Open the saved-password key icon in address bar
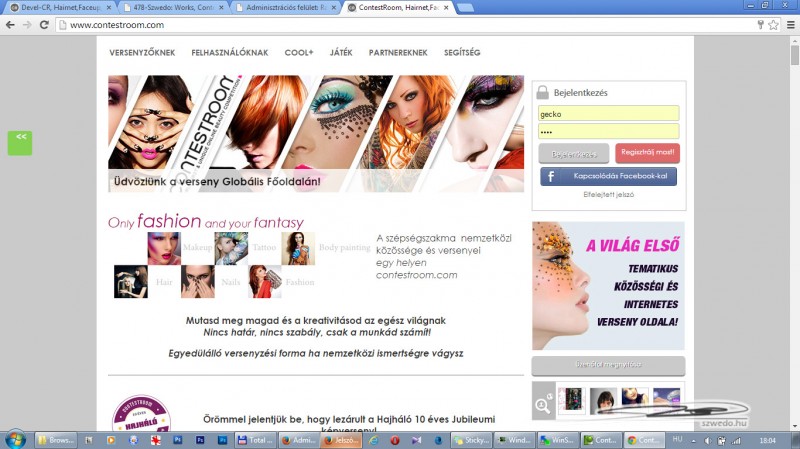This screenshot has width=800, height=449. (x=761, y=24)
